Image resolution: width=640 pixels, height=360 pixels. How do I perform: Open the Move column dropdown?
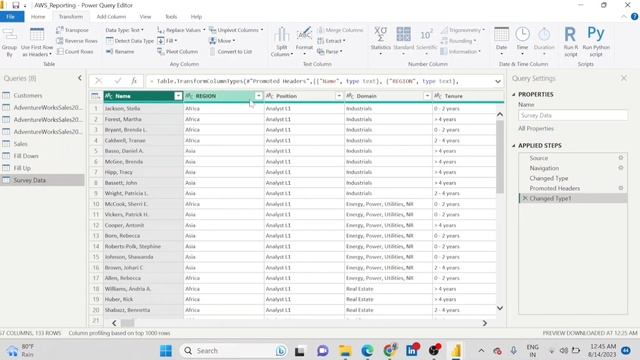[x=222, y=41]
